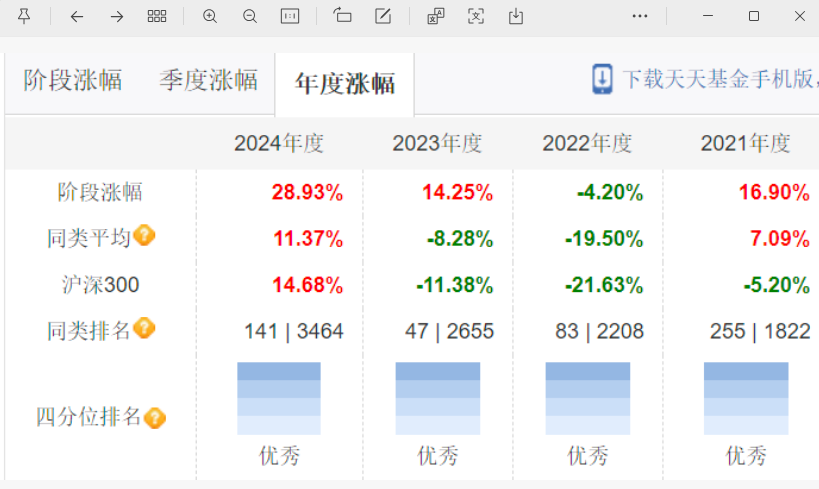Select the 2023年度 column header

[x=437, y=143]
